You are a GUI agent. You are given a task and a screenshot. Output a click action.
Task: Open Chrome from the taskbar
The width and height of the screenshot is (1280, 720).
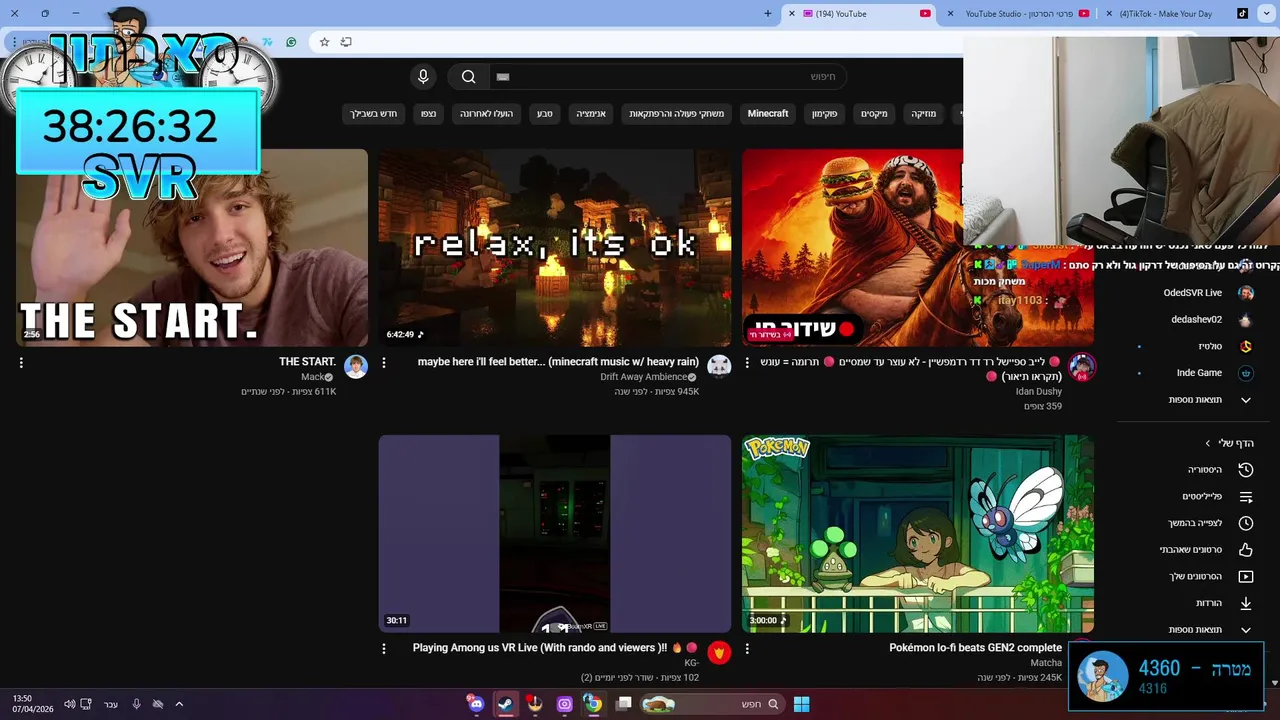tap(593, 704)
